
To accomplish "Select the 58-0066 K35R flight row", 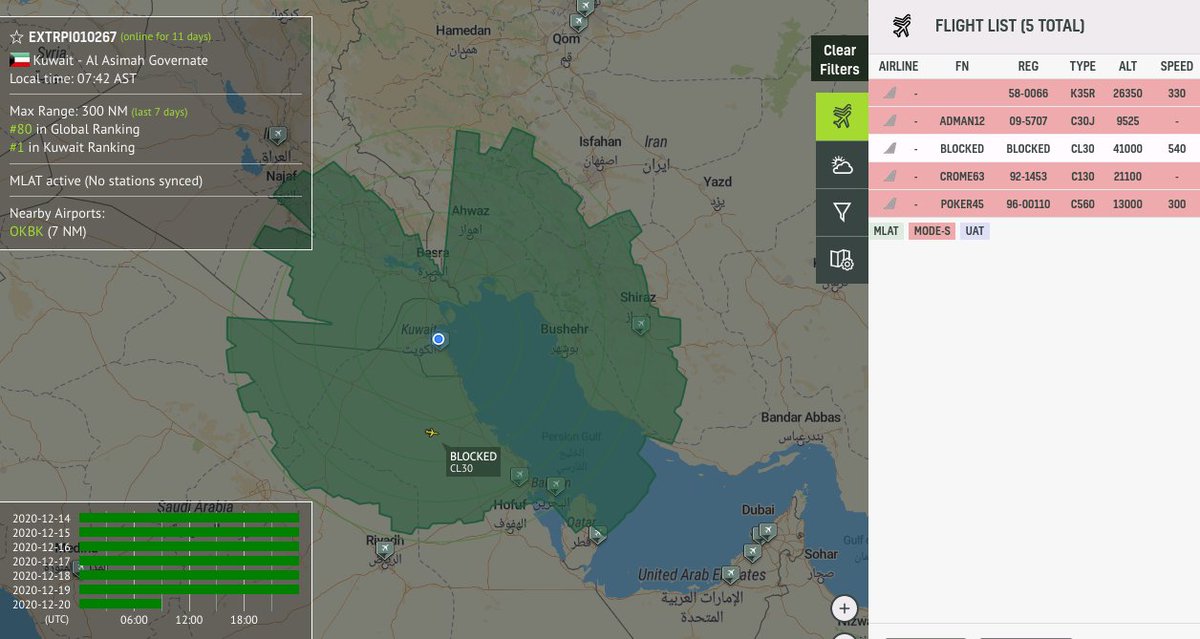I will (x=1034, y=93).
